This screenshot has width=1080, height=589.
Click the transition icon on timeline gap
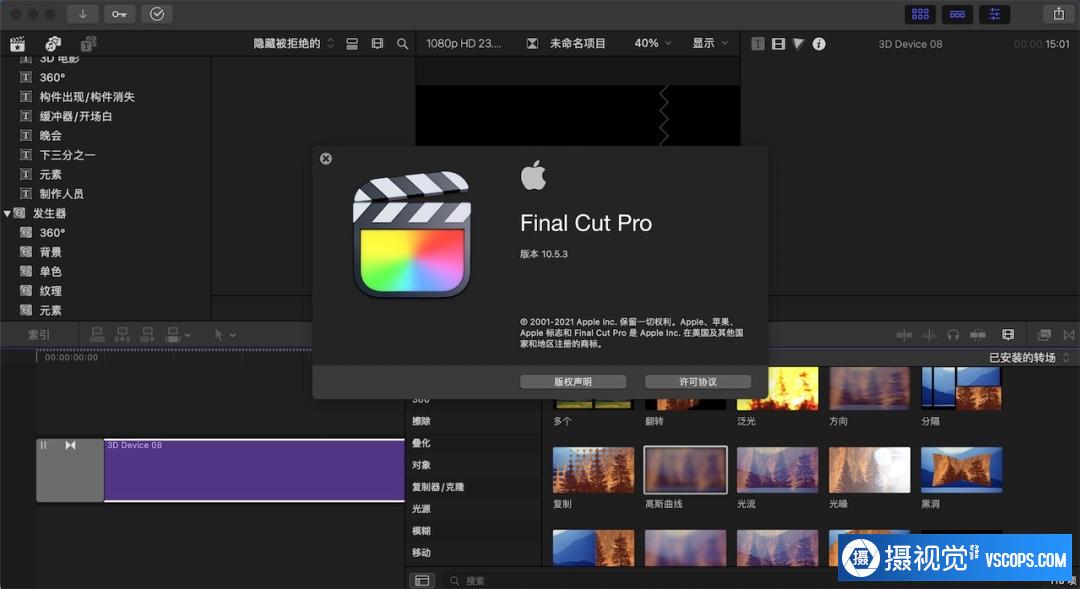tap(70, 445)
